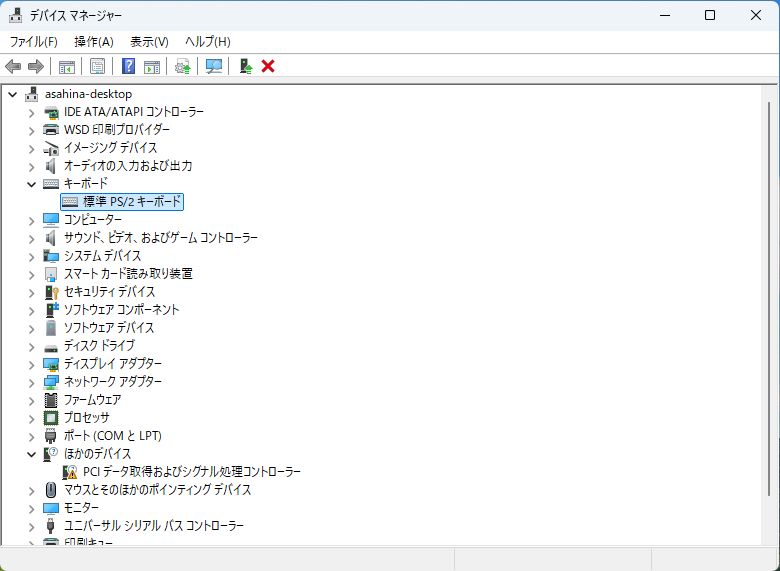
Task: Click Update driver toolbar icon
Action: tap(182, 66)
